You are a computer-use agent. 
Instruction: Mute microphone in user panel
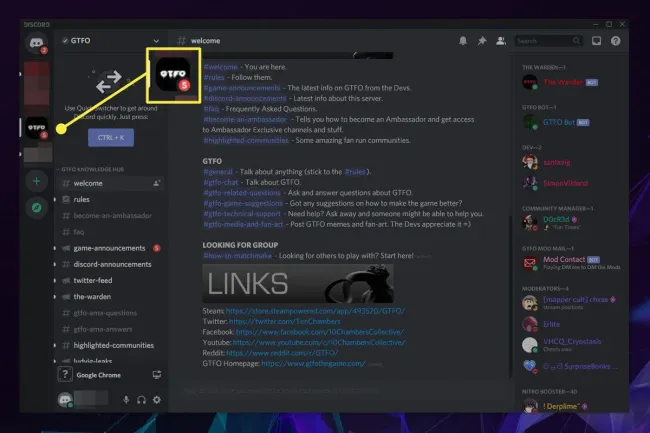point(126,399)
